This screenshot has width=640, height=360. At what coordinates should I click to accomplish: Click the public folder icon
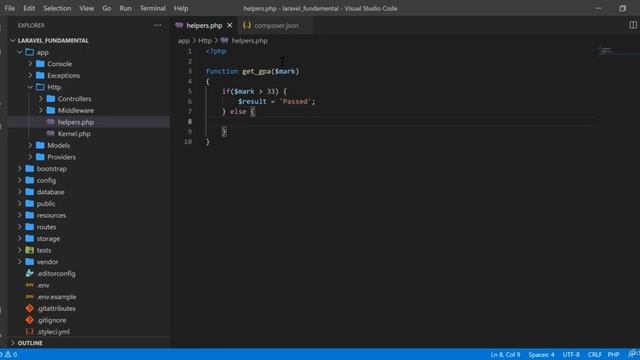(29, 203)
